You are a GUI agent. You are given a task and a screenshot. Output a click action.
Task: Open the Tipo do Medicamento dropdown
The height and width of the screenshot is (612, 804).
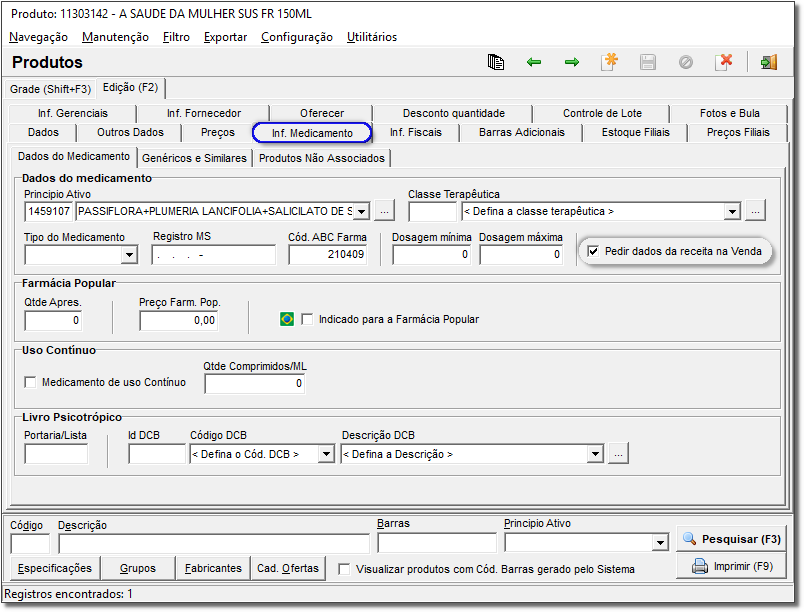pos(129,254)
